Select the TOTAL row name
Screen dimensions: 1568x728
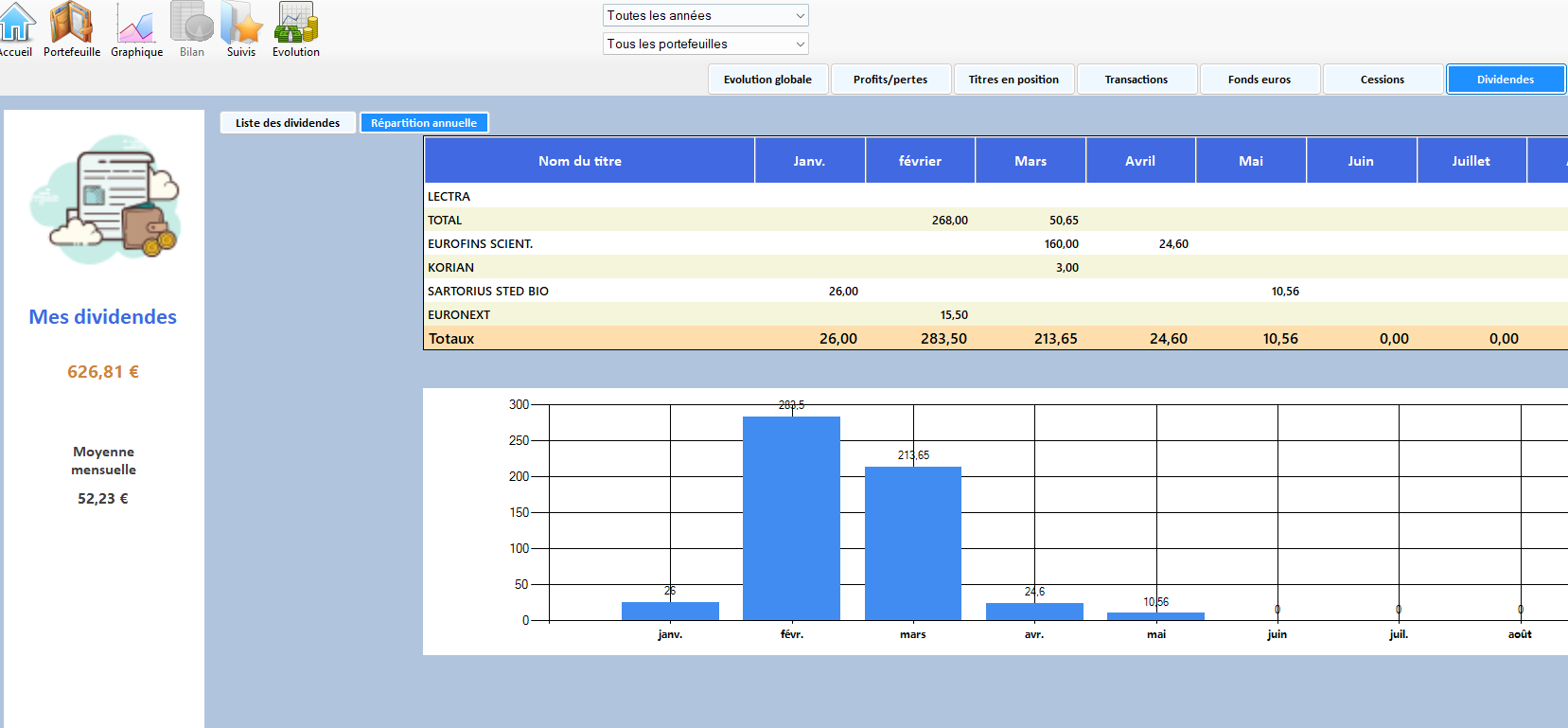click(445, 220)
